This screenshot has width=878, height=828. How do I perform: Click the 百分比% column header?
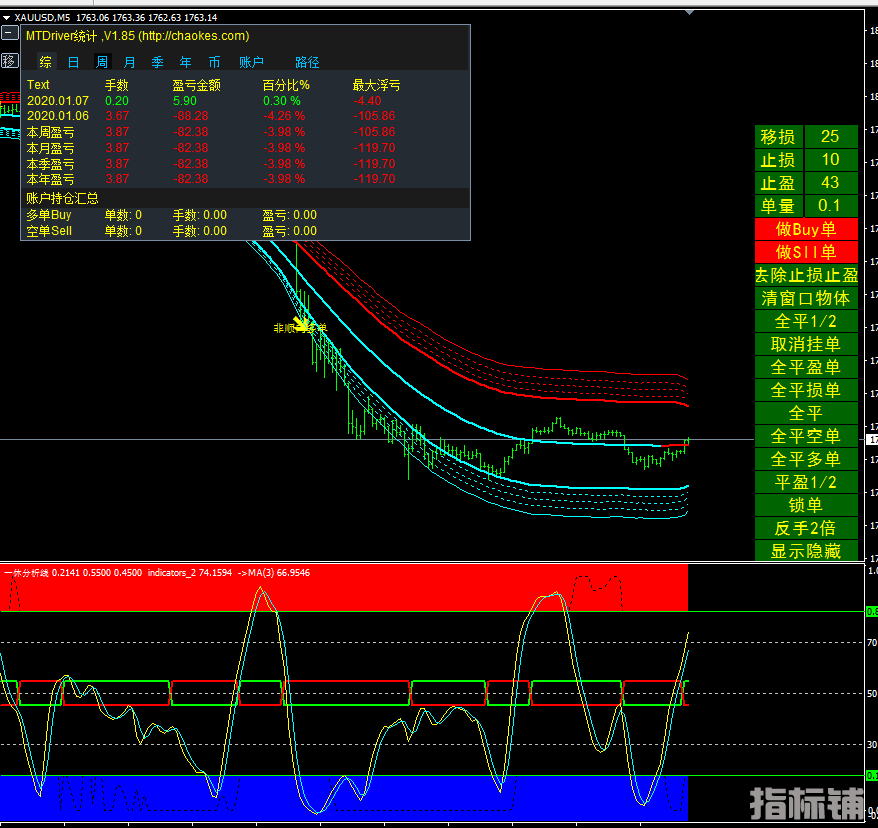pyautogui.click(x=286, y=85)
